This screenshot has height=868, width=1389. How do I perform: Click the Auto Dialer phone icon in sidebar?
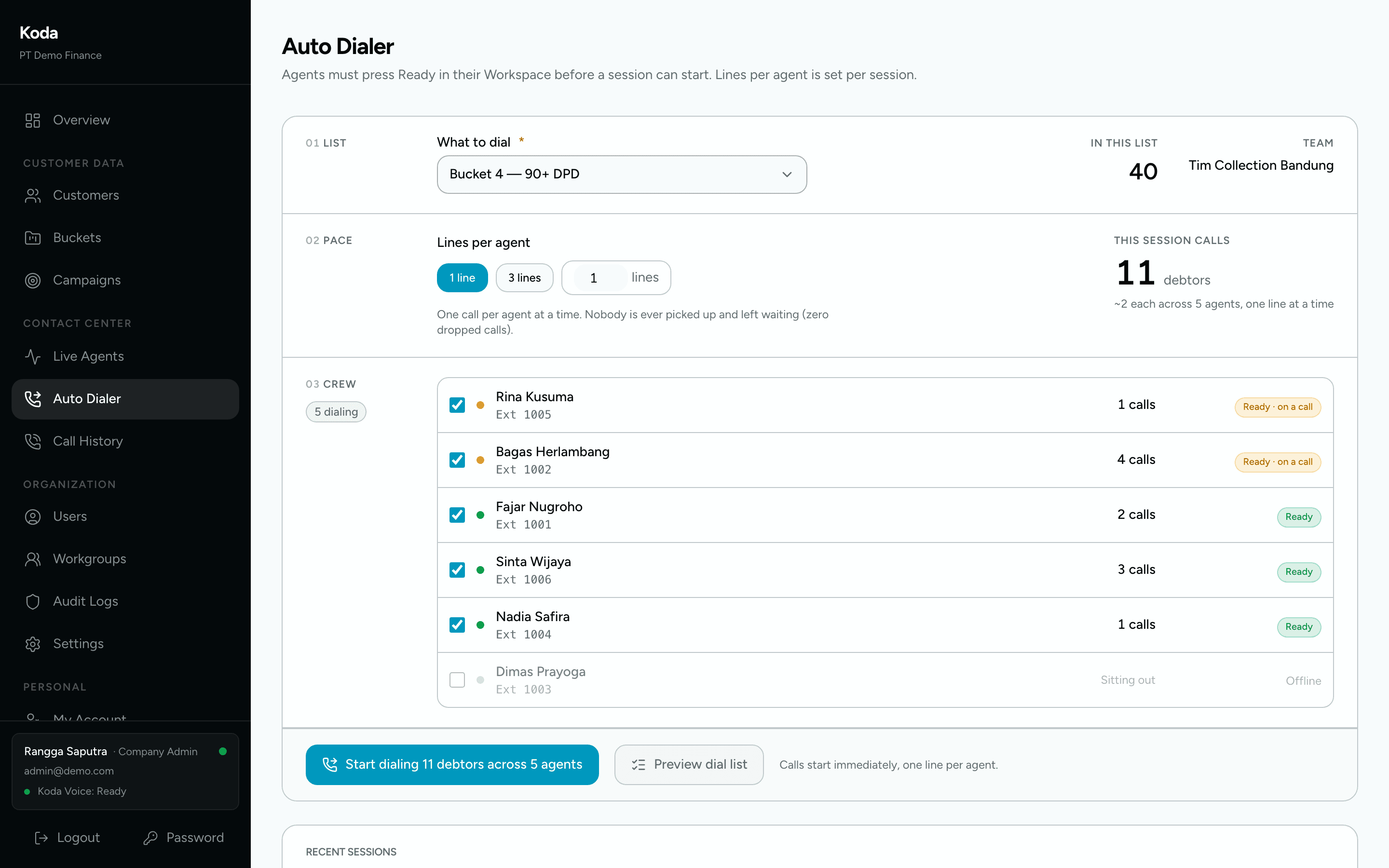click(33, 399)
